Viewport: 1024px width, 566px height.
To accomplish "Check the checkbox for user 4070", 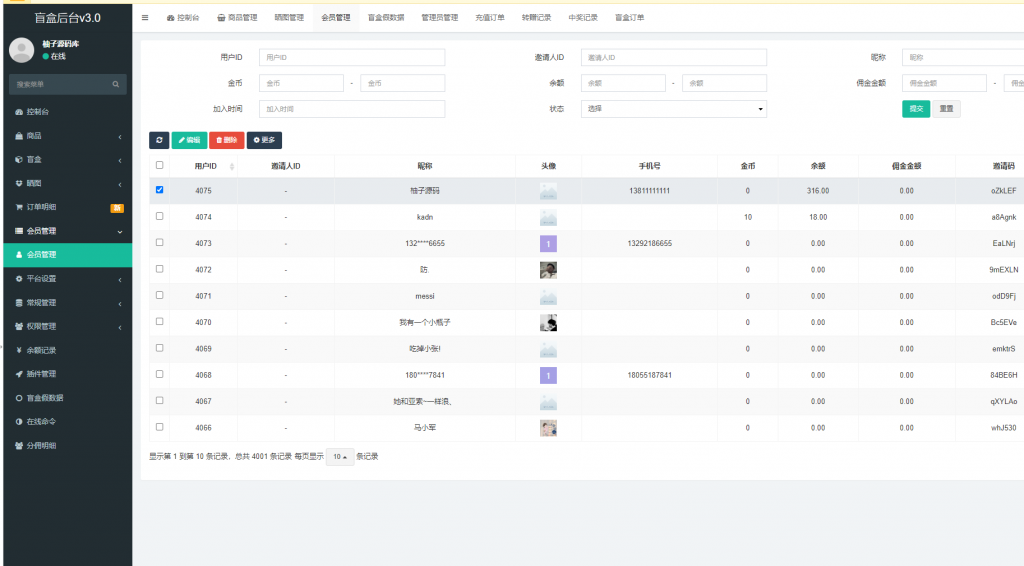I will [159, 321].
